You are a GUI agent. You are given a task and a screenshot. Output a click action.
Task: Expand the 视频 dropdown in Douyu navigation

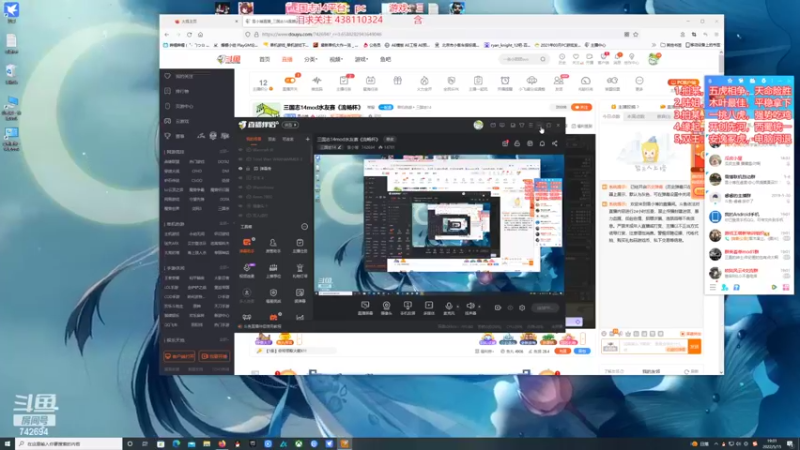[x=336, y=59]
